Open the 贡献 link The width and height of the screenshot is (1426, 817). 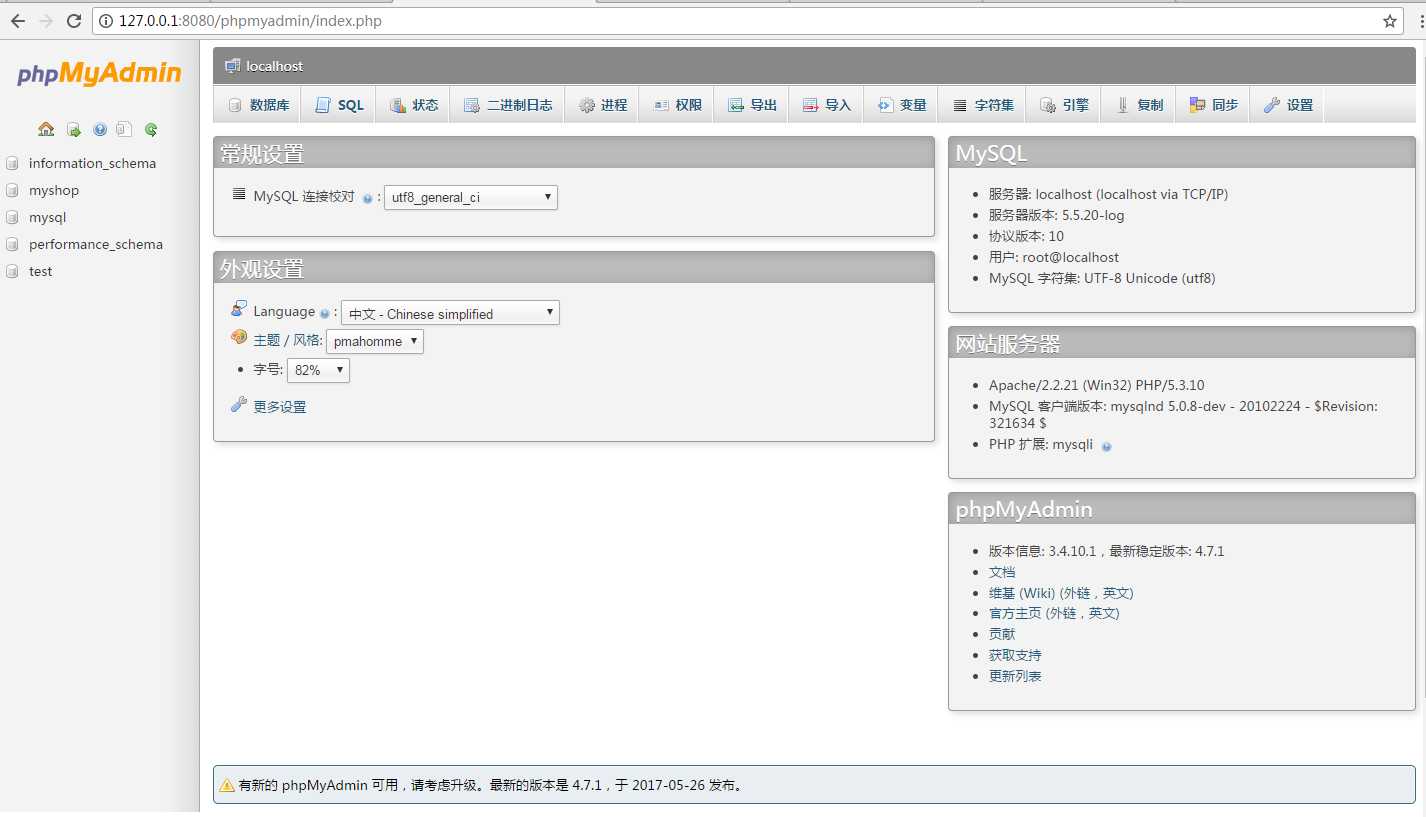[1002, 634]
